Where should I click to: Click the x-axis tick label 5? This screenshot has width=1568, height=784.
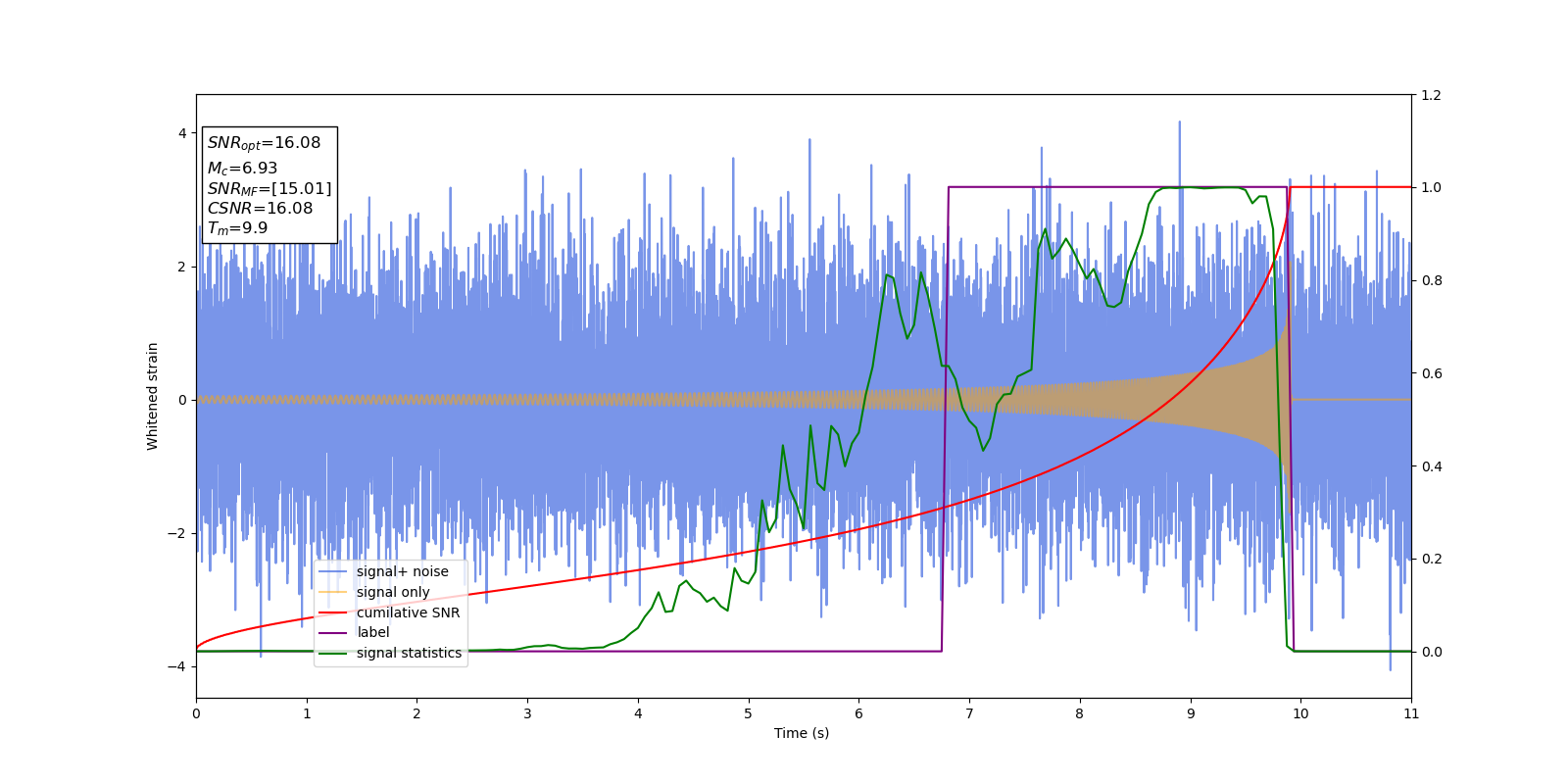(x=749, y=713)
